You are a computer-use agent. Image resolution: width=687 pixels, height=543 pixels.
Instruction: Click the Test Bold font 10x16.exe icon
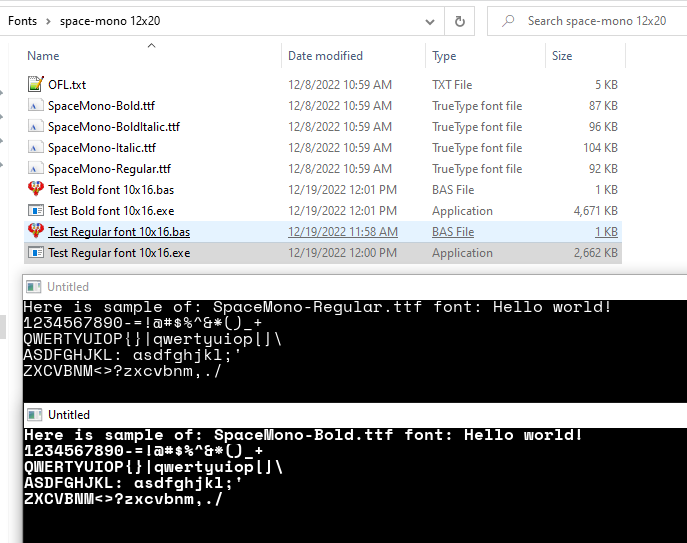pos(35,211)
